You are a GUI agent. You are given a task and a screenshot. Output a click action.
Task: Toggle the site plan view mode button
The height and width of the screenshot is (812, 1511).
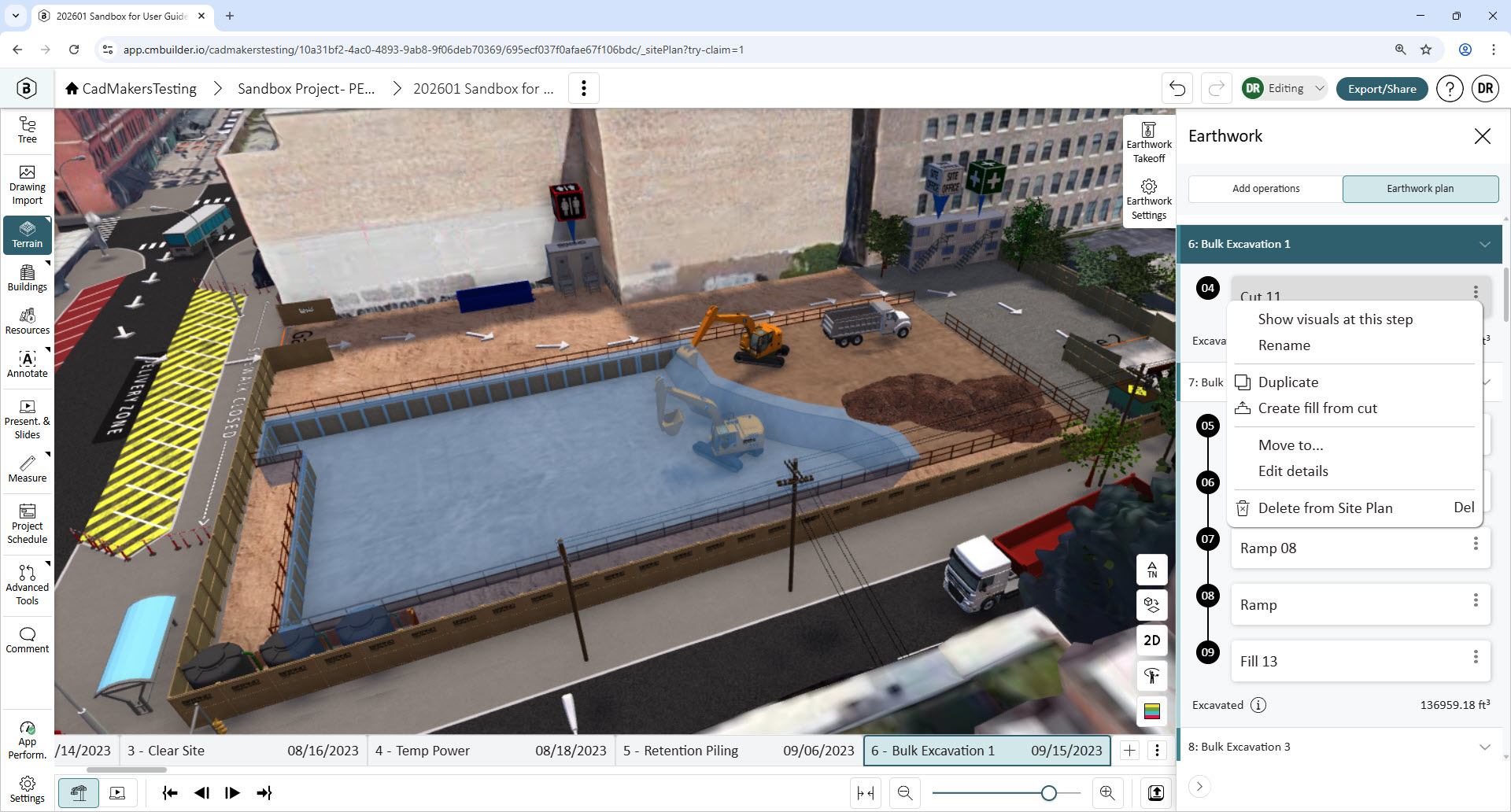click(79, 793)
